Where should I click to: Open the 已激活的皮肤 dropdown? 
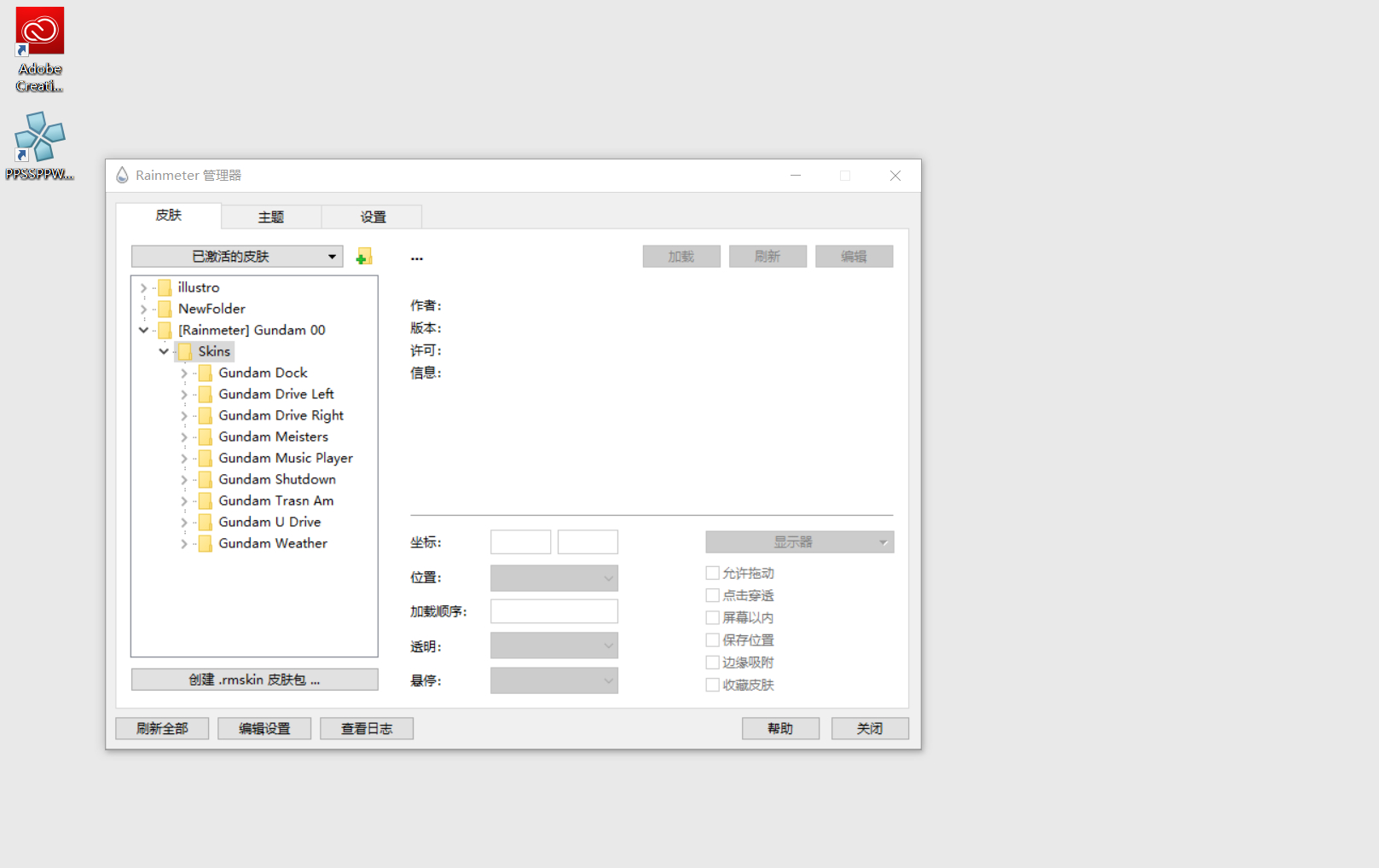237,257
